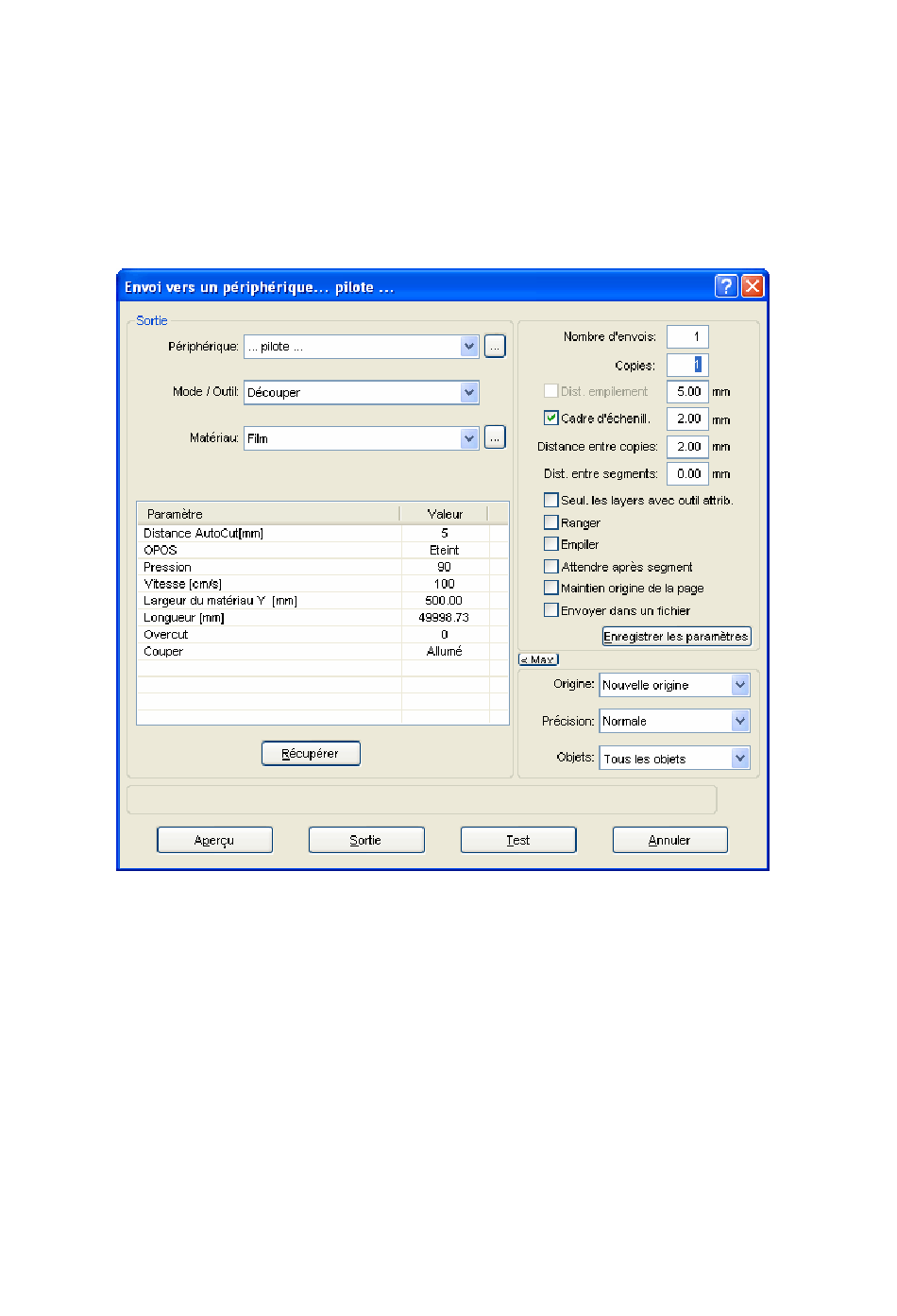Image resolution: width=897 pixels, height=1316 pixels.
Task: Select the Pression parameter row
Action: 322,567
